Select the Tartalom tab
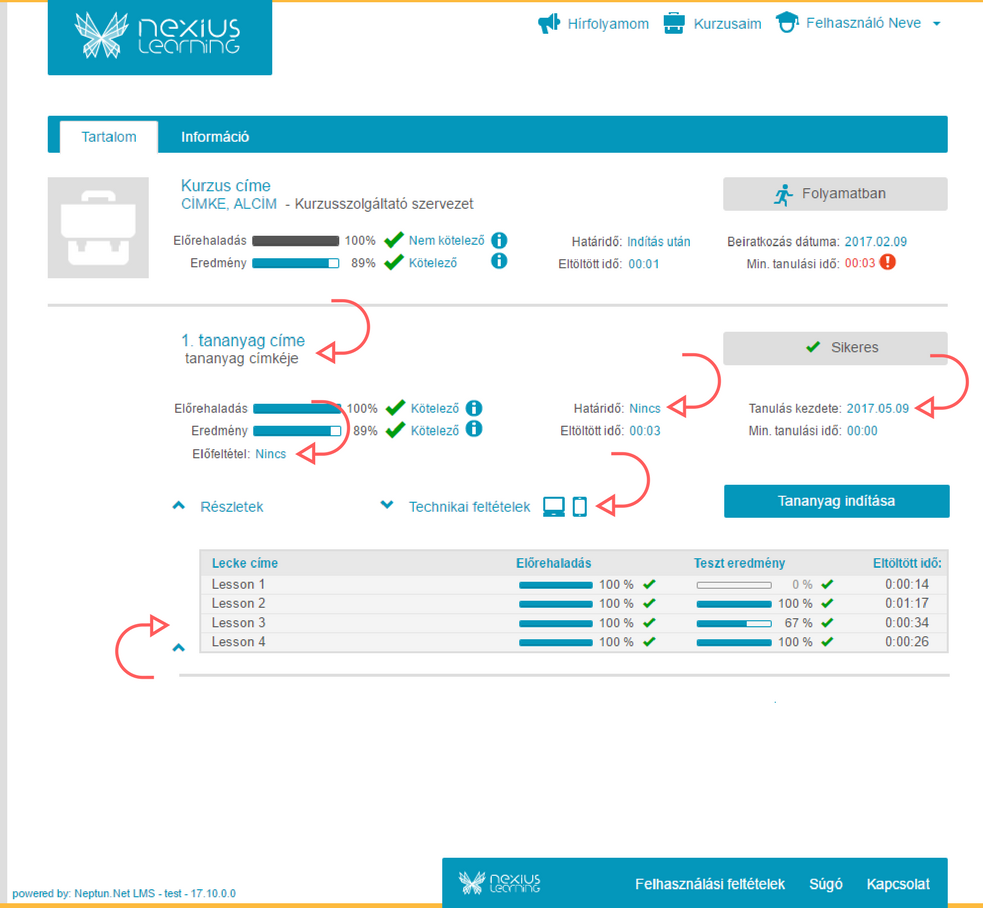 point(109,137)
